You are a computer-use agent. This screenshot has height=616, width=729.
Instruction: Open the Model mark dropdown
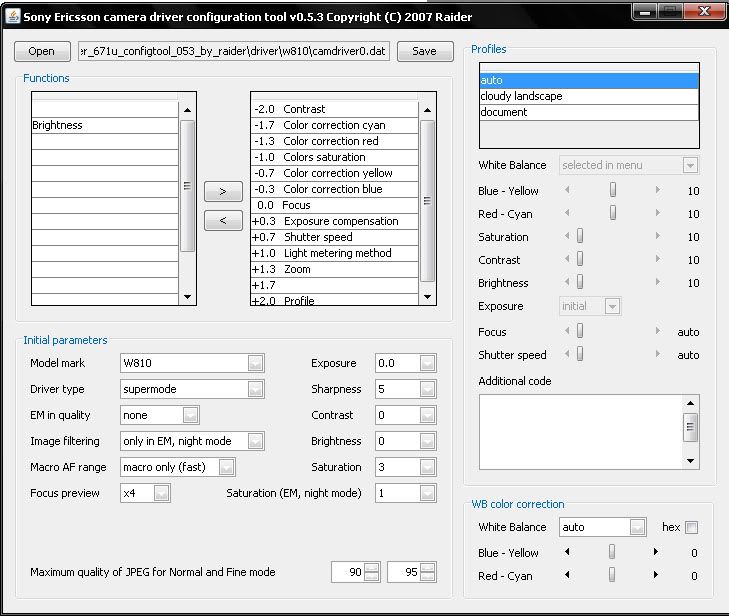pos(255,363)
